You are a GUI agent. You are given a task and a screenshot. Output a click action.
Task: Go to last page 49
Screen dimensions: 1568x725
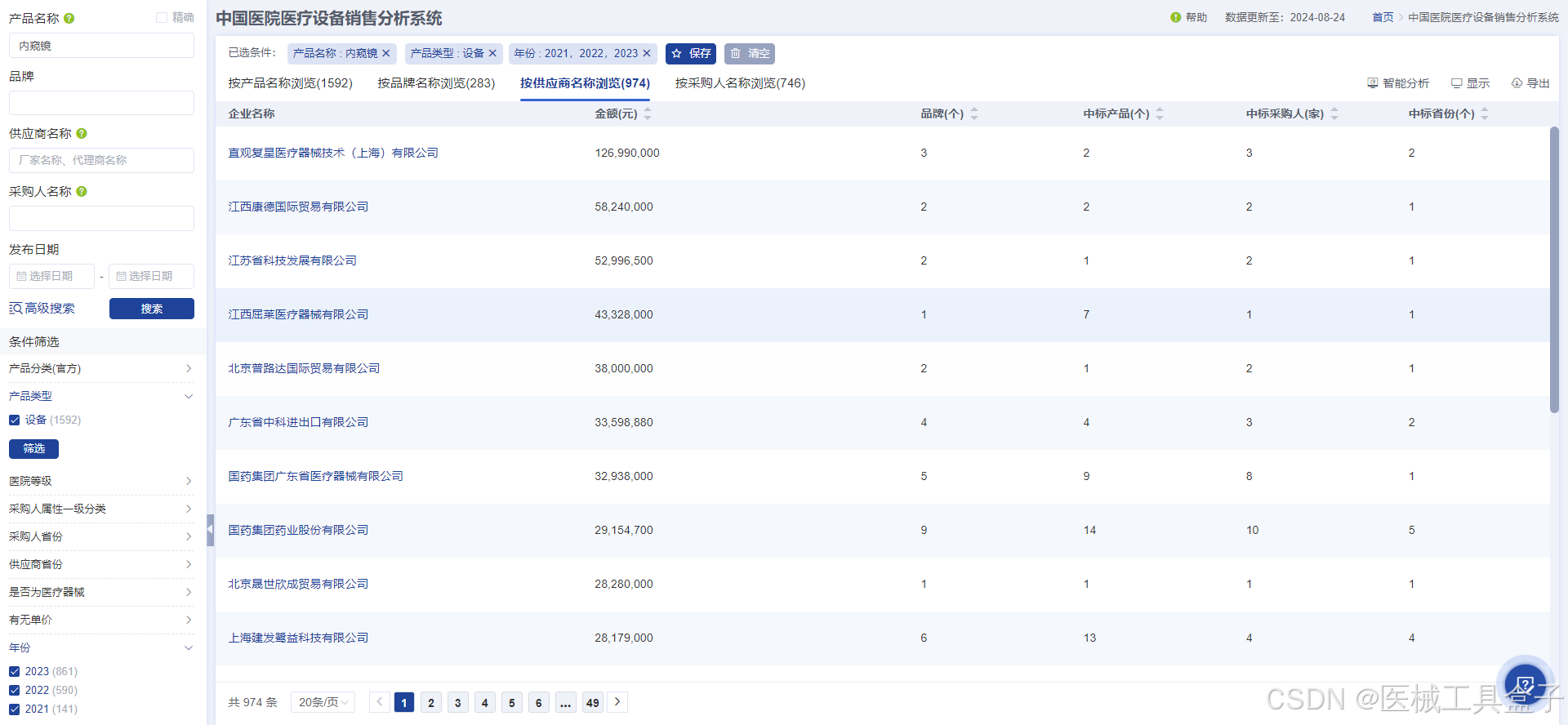coord(593,702)
